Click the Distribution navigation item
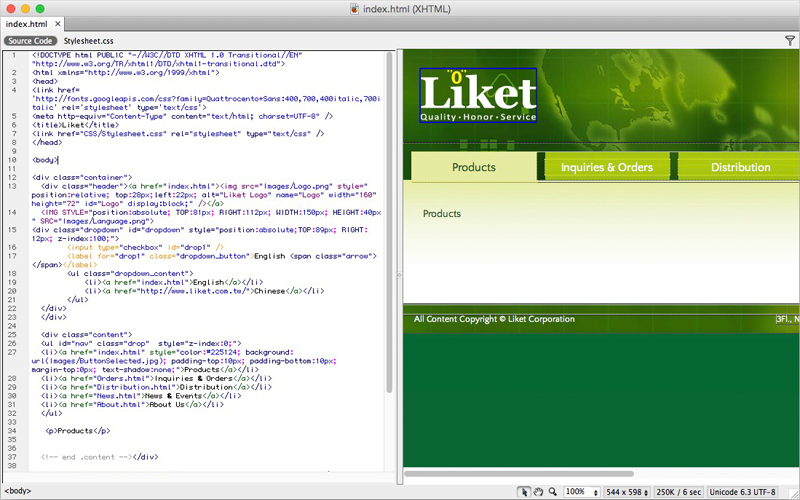The width and height of the screenshot is (800, 500). (x=740, y=167)
